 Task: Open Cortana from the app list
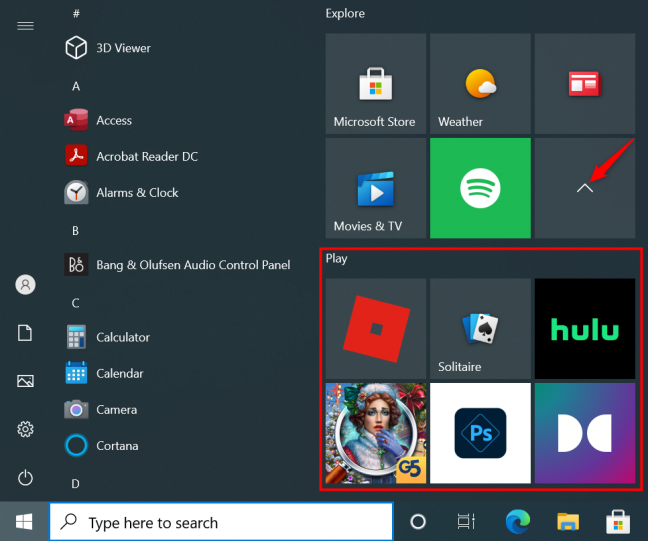[x=101, y=446]
